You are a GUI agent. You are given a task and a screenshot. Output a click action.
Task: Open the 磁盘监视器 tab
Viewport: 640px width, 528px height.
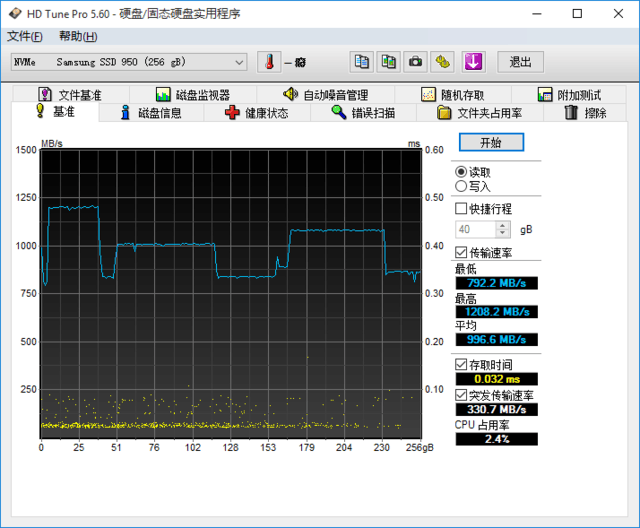click(x=192, y=95)
